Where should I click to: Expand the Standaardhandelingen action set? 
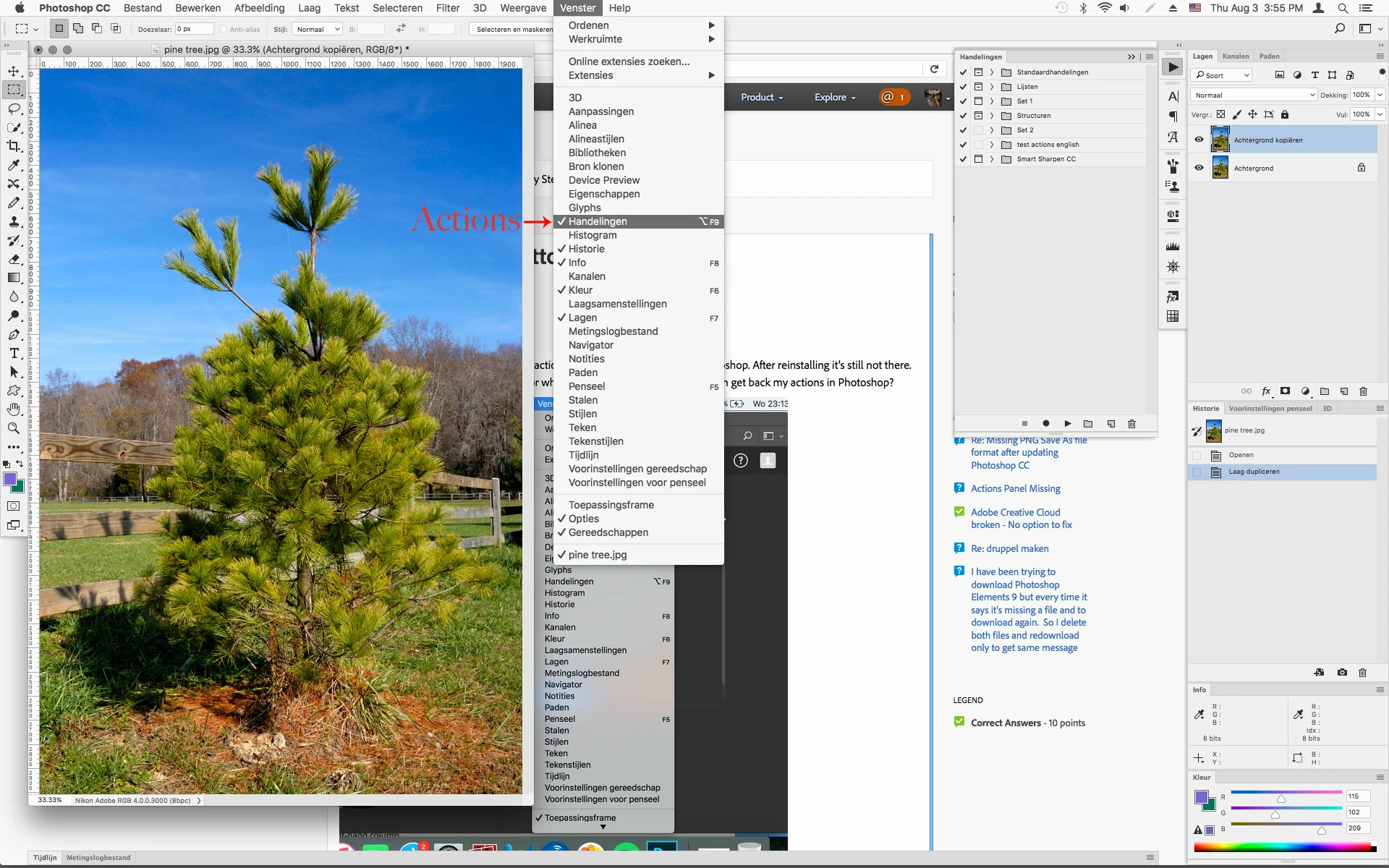click(x=992, y=72)
